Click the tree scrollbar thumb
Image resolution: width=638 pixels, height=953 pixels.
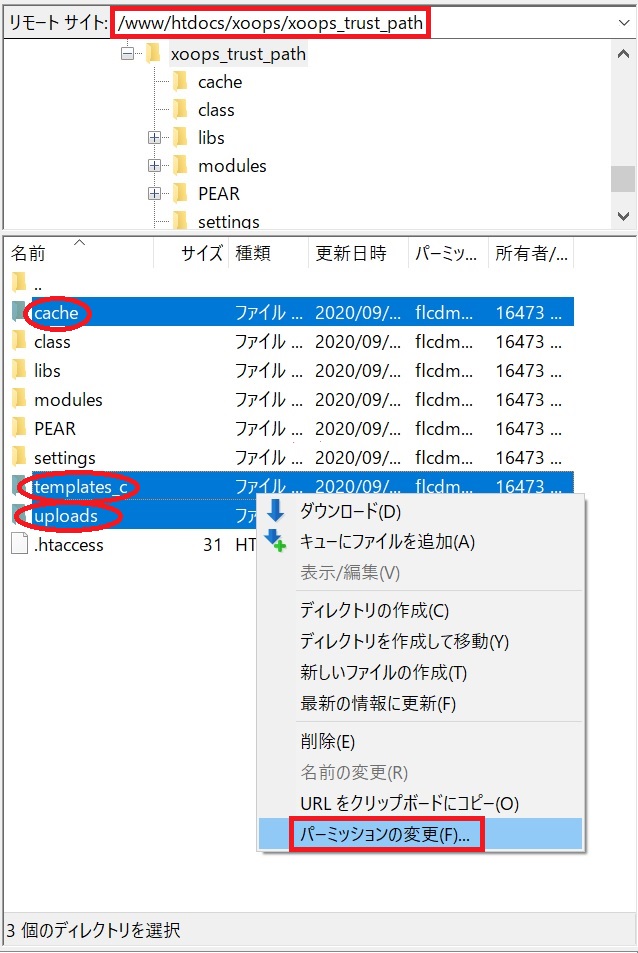coord(623,179)
